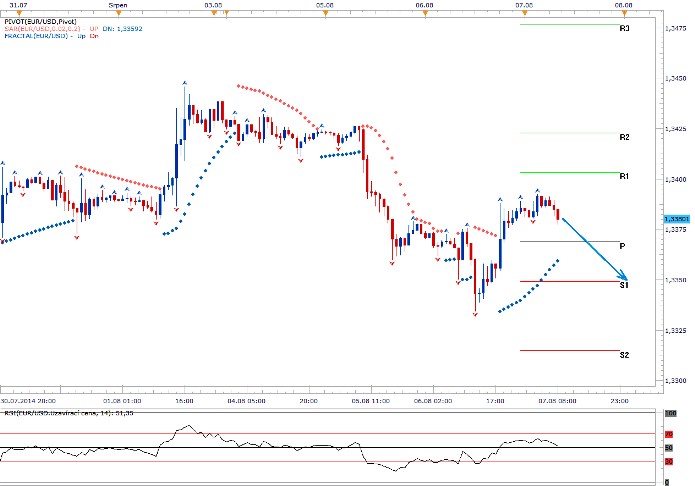
Task: Click the orange day marker under Srpen
Action: point(118,13)
